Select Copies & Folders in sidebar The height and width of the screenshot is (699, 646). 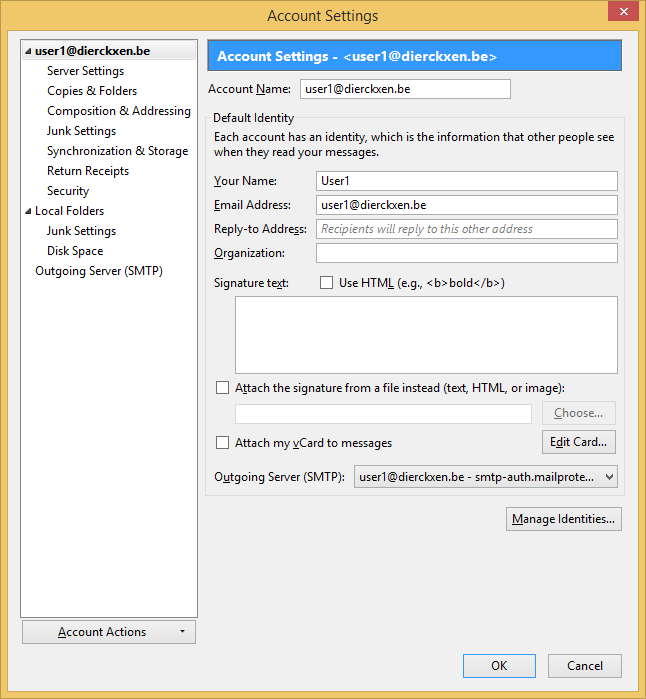[92, 91]
